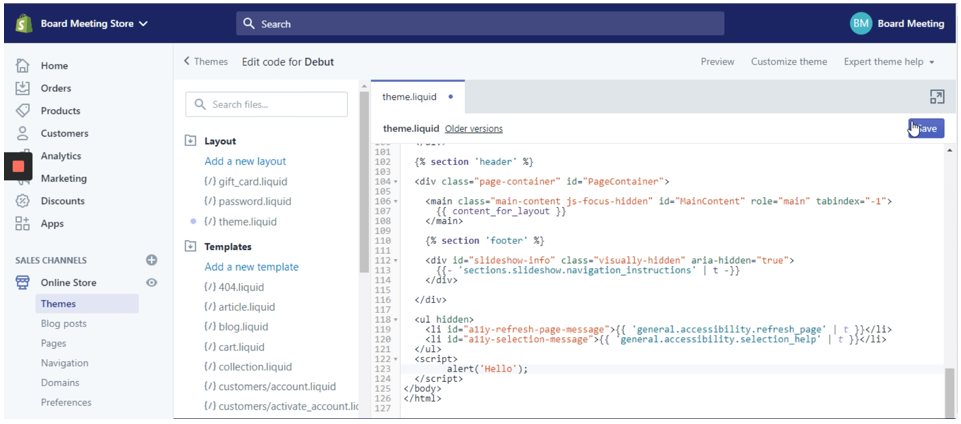
Task: Open collection.liquid template
Action: (x=248, y=366)
